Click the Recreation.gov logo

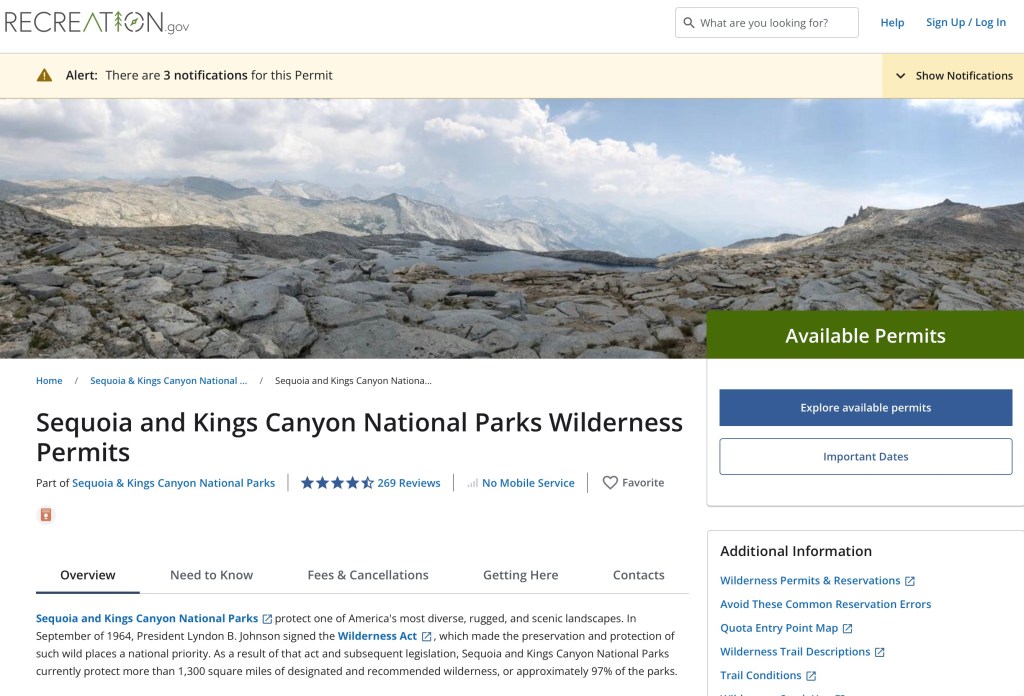pos(96,23)
